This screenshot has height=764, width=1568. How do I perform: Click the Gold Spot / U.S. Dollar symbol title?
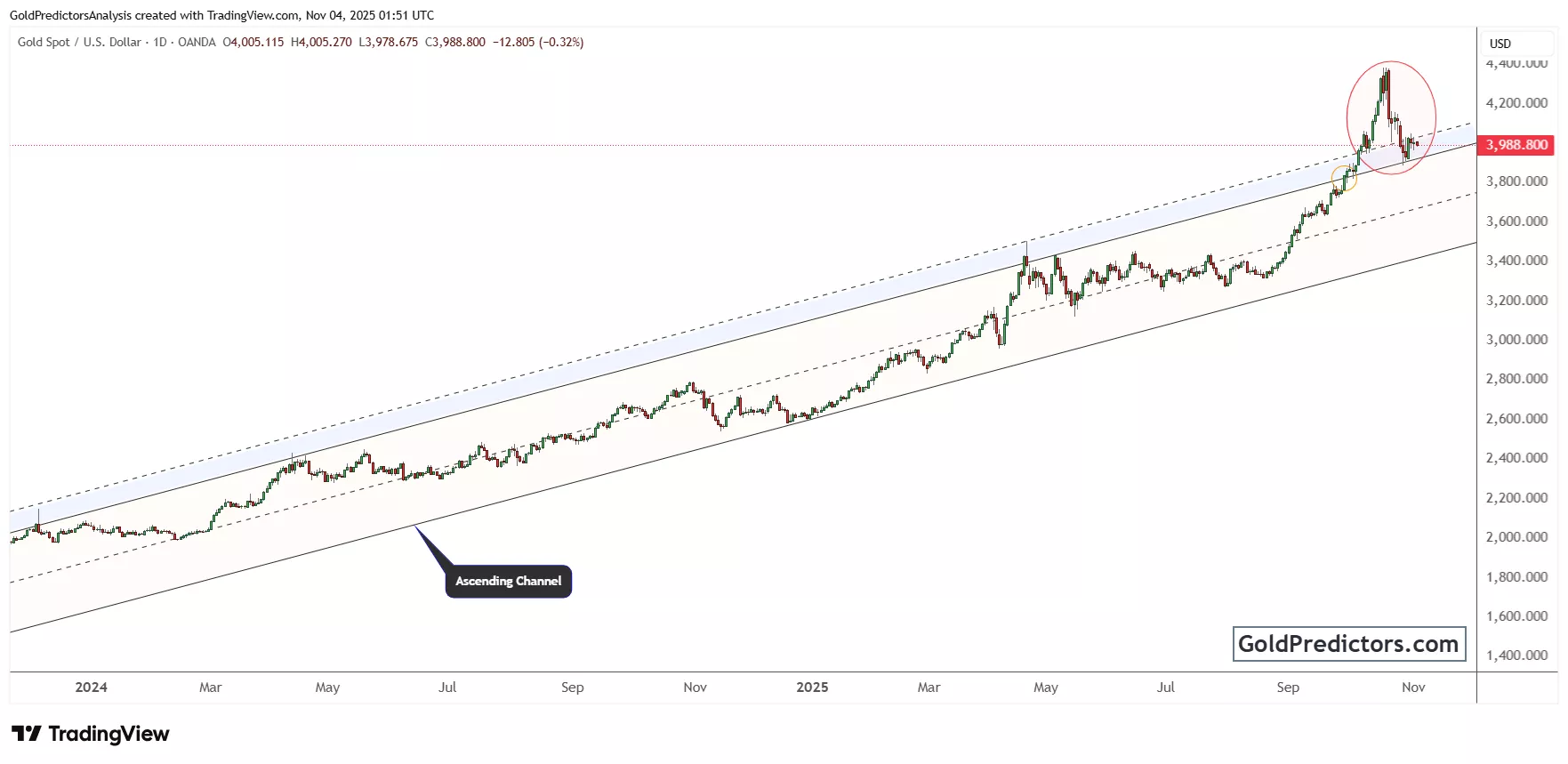tap(79, 42)
